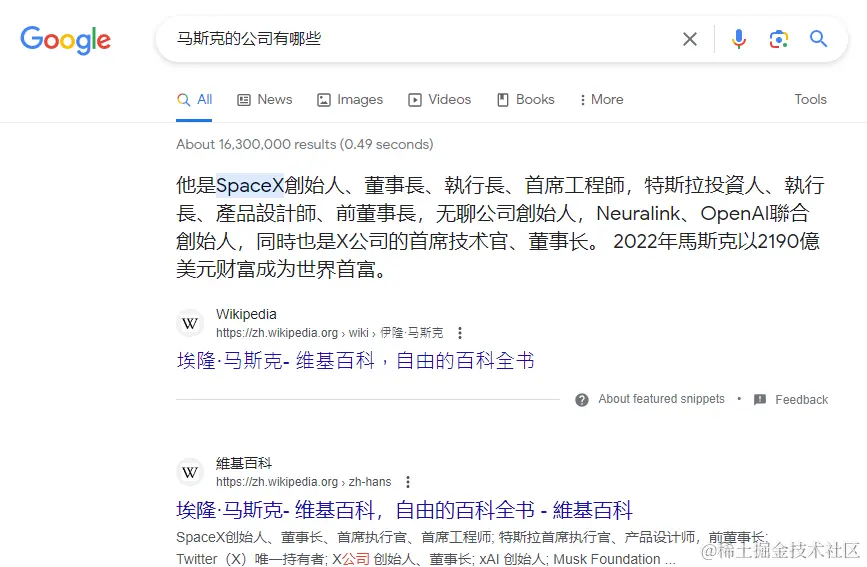Click About featured snippets help icon
This screenshot has width=867, height=567.
tap(582, 399)
